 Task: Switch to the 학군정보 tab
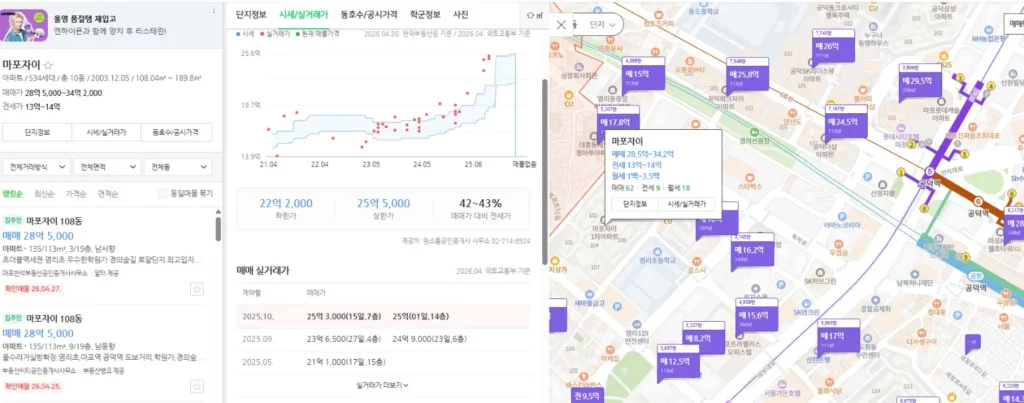(424, 14)
